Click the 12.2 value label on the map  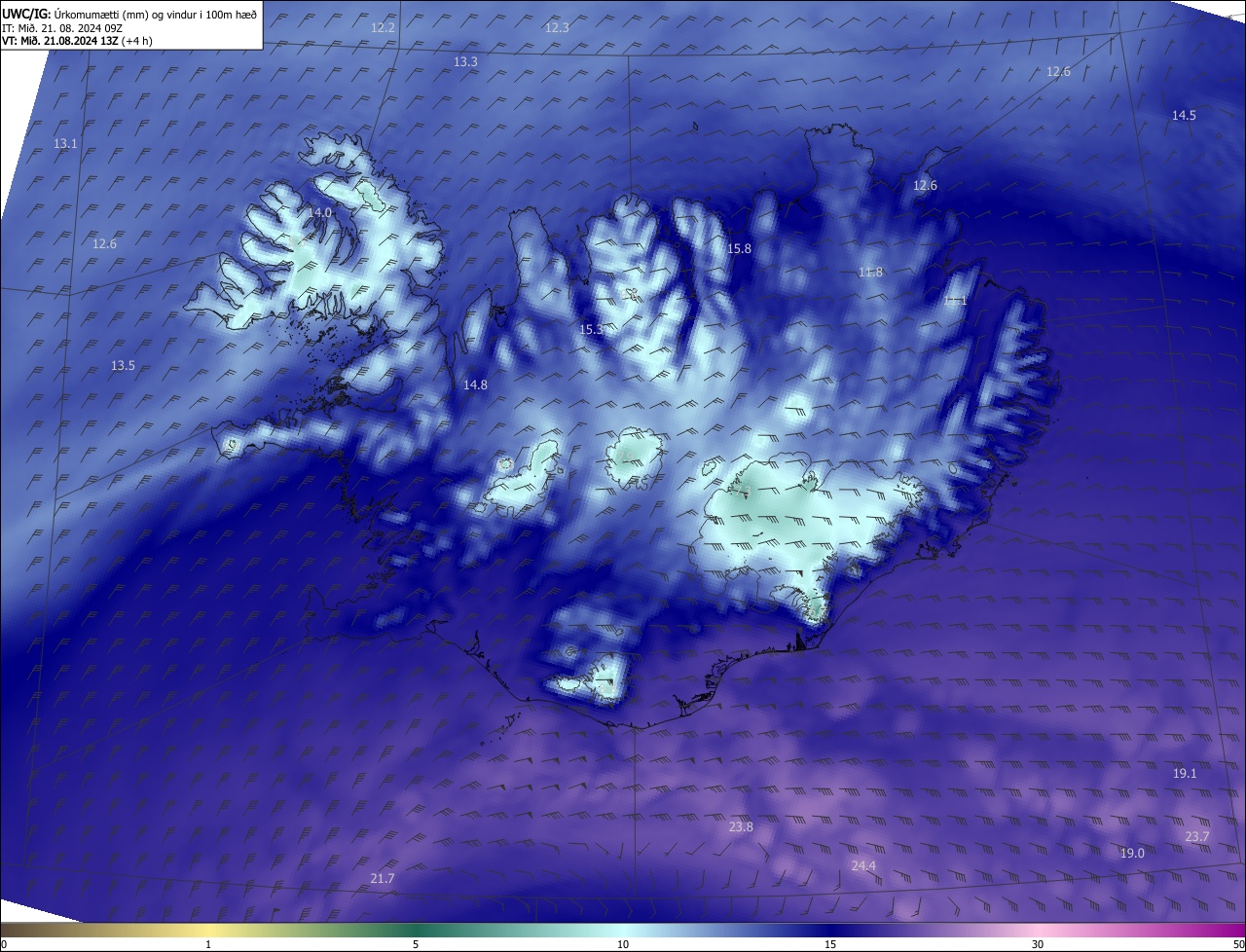[x=383, y=28]
